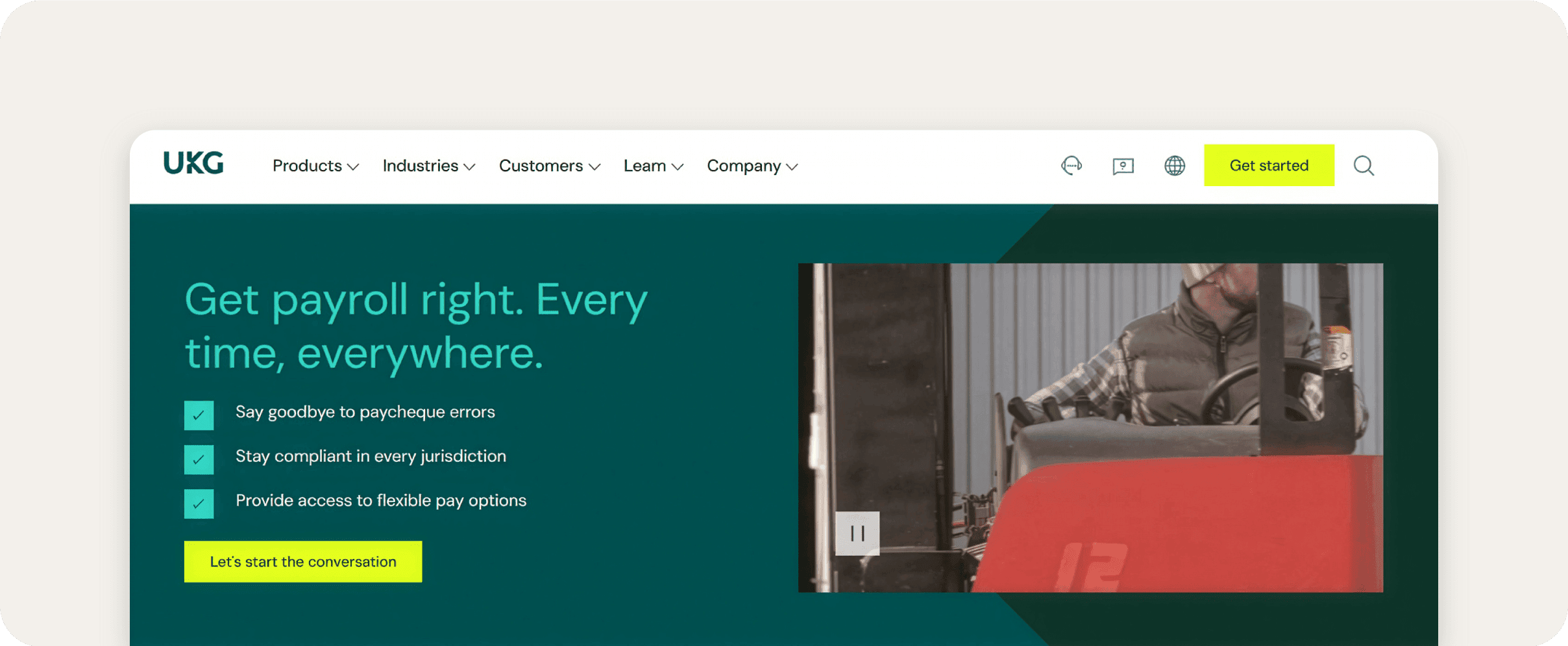Expand the Industries dropdown chevron
Screen dimensions: 1568x646
(469, 167)
